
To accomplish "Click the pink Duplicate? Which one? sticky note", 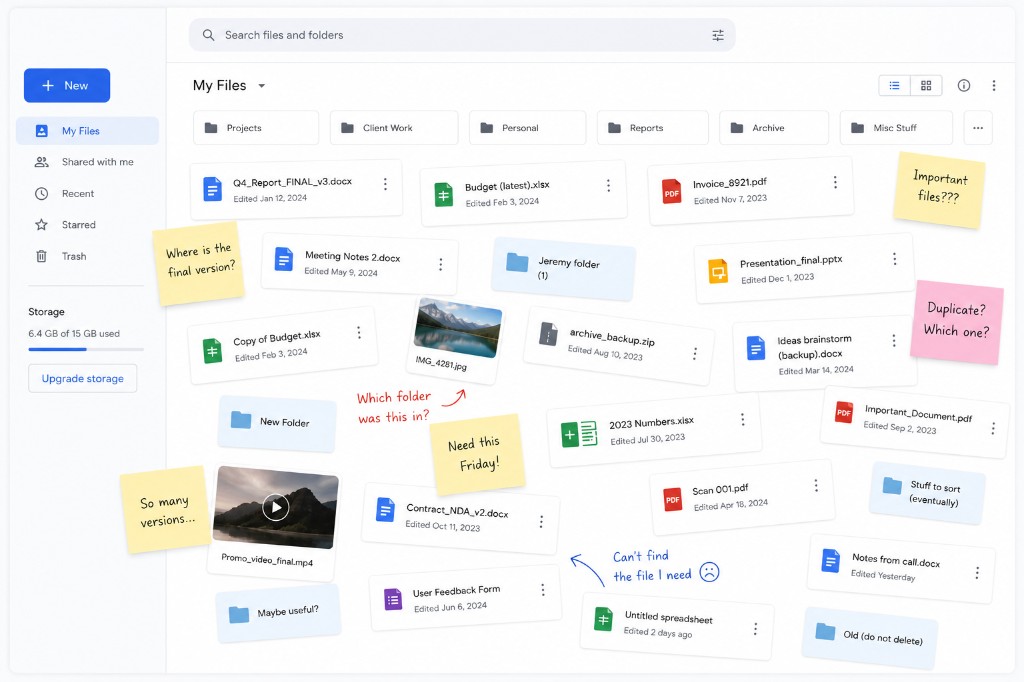I will click(957, 322).
